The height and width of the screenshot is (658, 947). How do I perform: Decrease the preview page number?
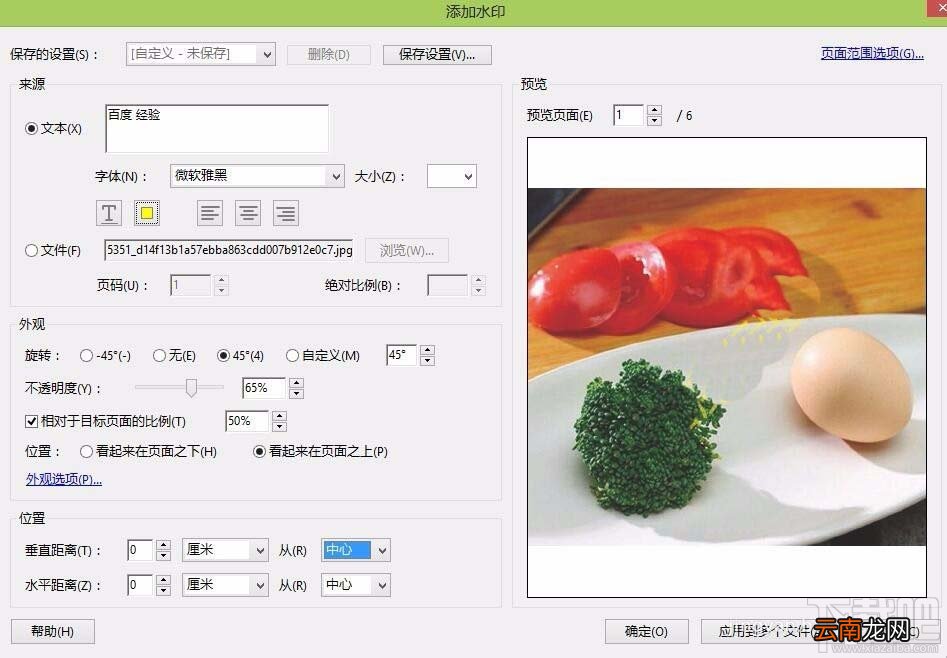point(654,120)
